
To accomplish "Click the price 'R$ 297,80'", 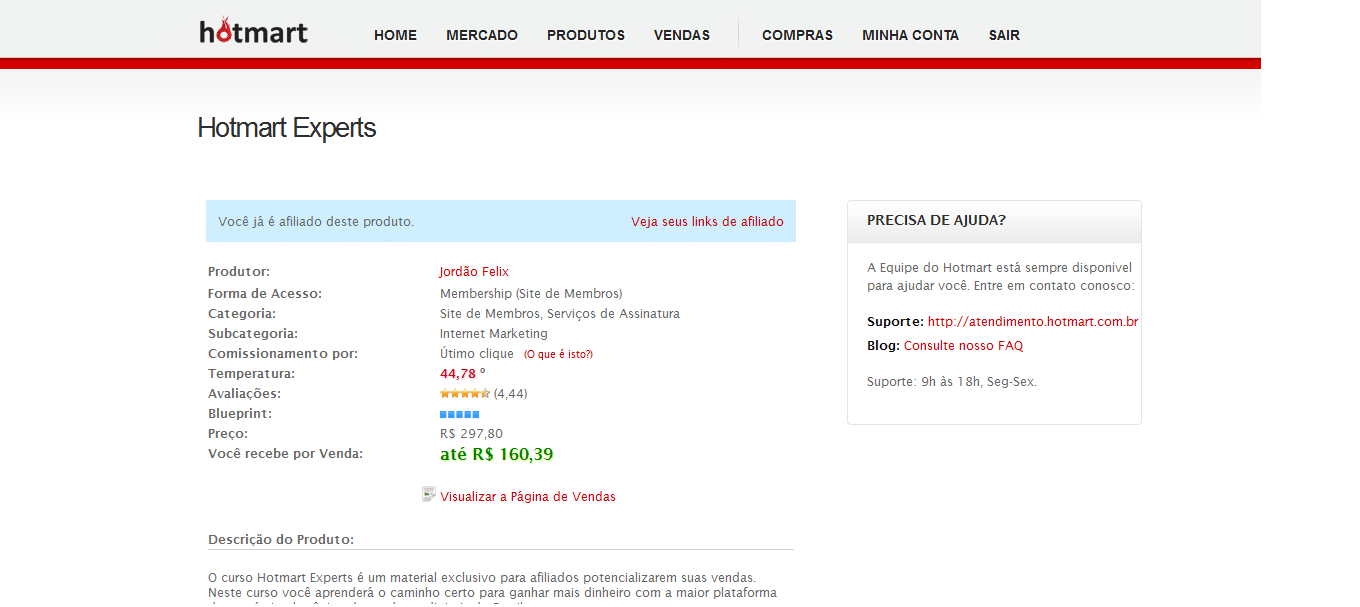I will tap(471, 434).
